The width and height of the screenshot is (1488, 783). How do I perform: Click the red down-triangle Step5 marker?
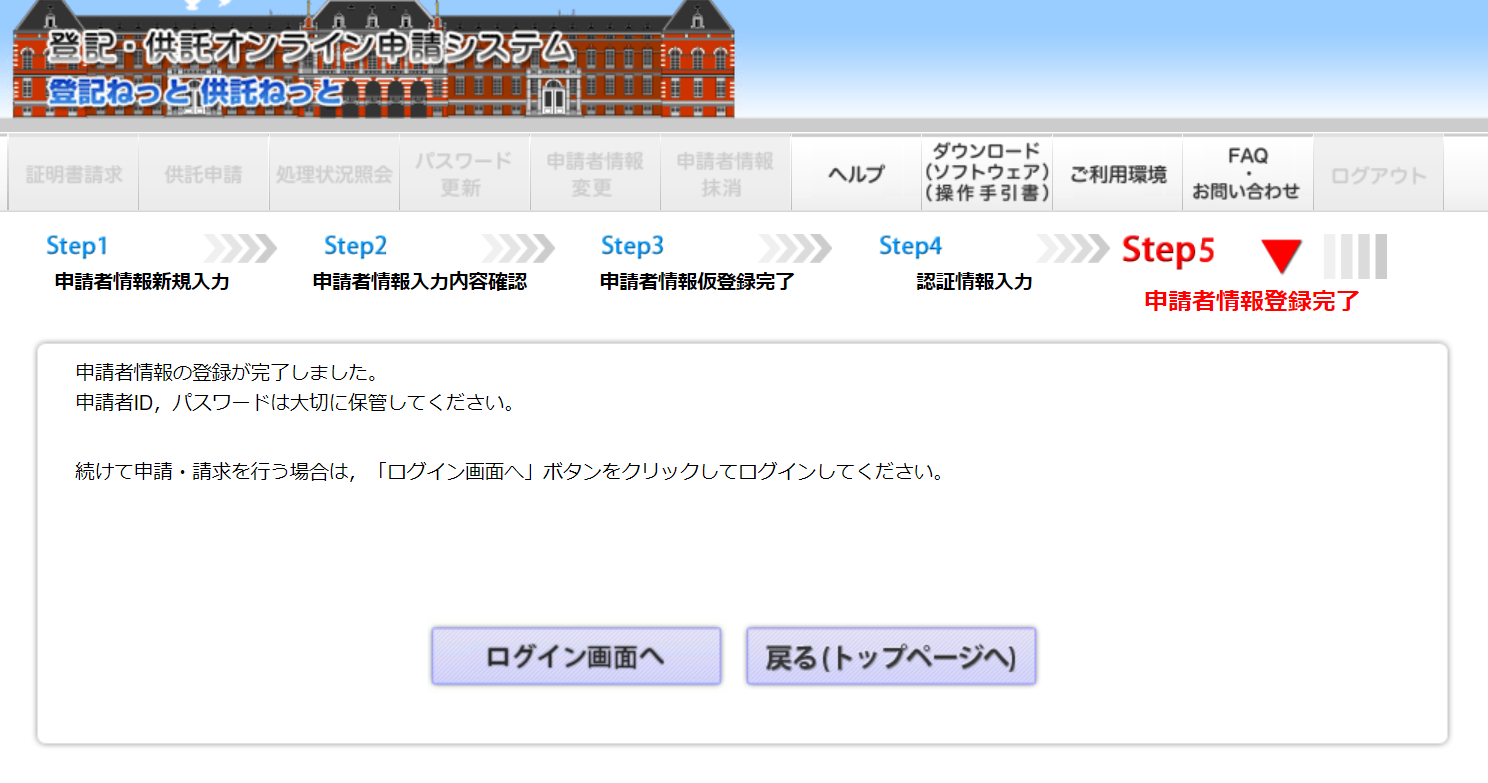pyautogui.click(x=1281, y=256)
